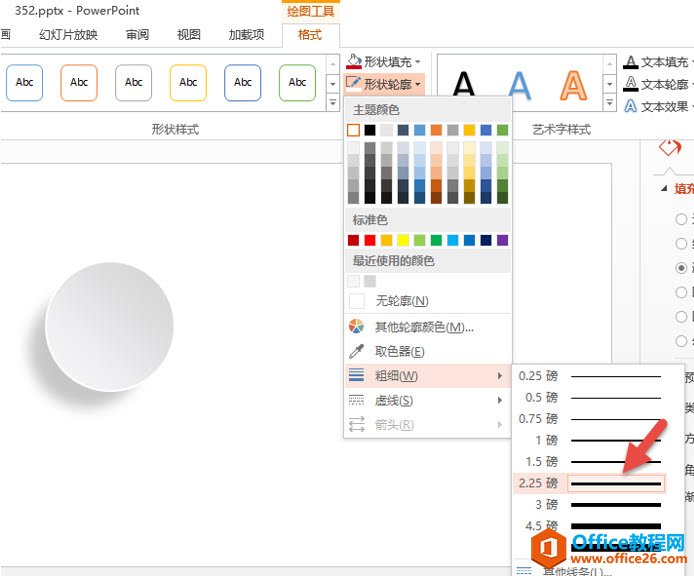Viewport: 694px width, 576px height.
Task: Select the first radio button under 填充
Action: tap(681, 219)
